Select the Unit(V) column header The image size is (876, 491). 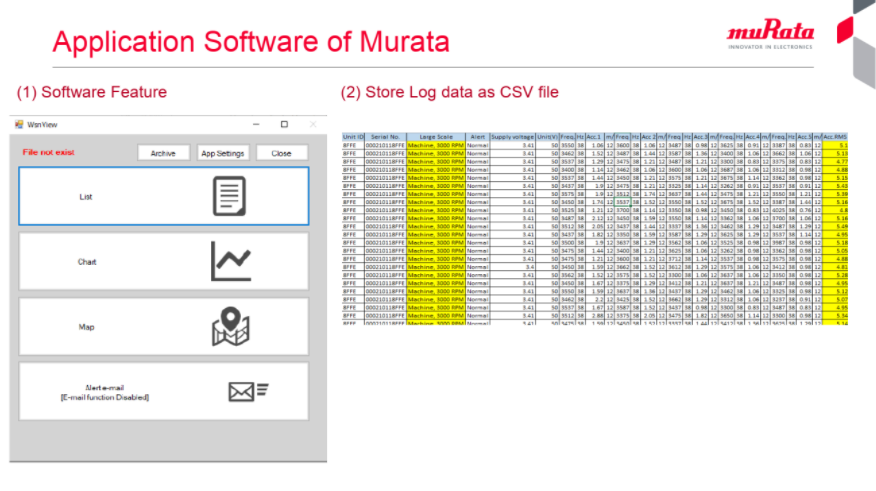click(548, 137)
